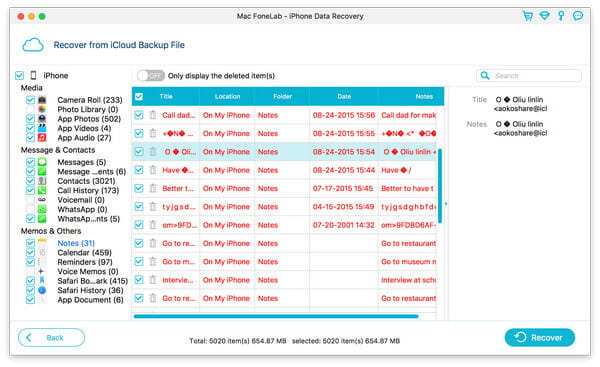Screen dimensions: 600x367
Task: Click the horizontal scrollbar below the table
Action: pyautogui.click(x=276, y=316)
